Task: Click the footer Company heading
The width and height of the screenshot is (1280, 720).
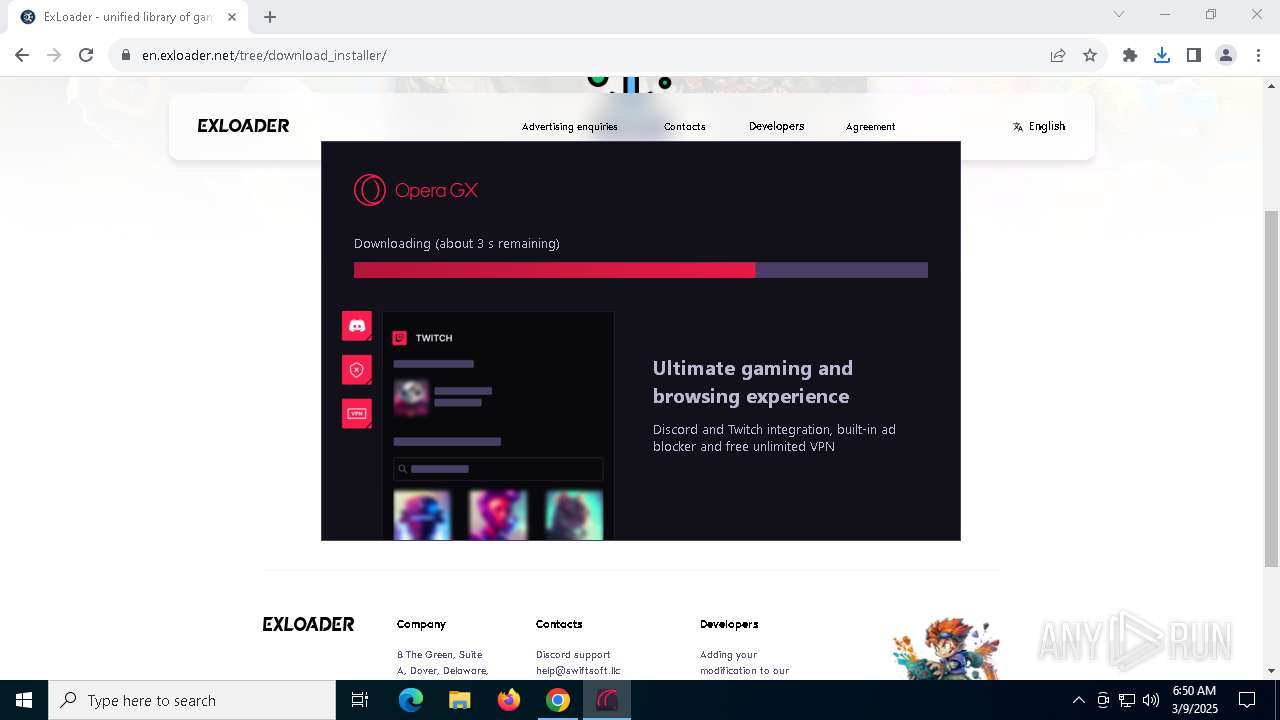Action: tap(421, 624)
